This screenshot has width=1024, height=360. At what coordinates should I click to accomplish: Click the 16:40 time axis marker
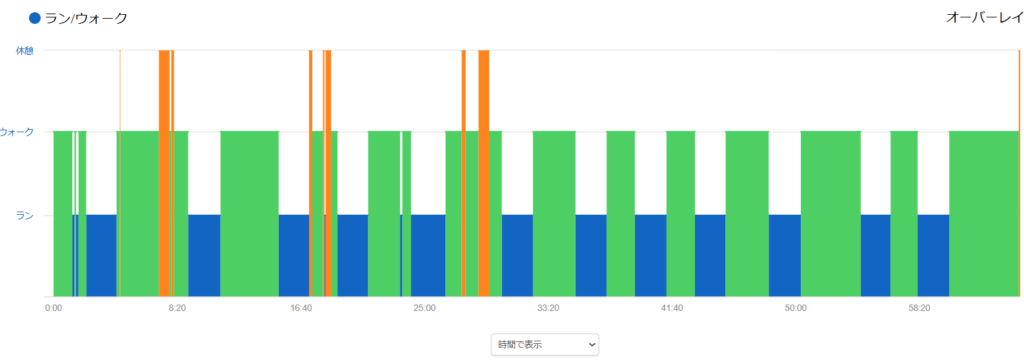tap(300, 307)
